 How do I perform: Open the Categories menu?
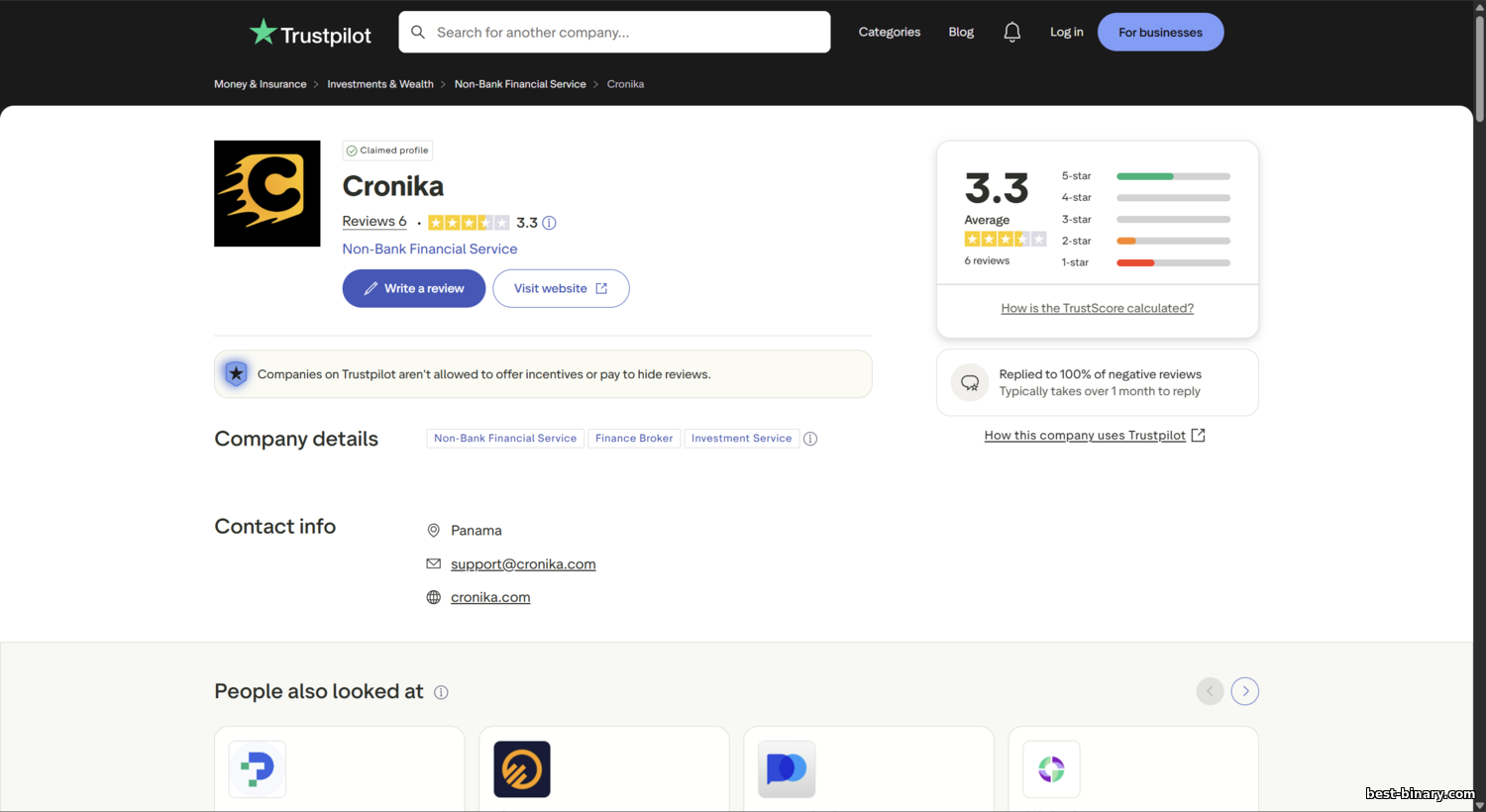coord(889,33)
